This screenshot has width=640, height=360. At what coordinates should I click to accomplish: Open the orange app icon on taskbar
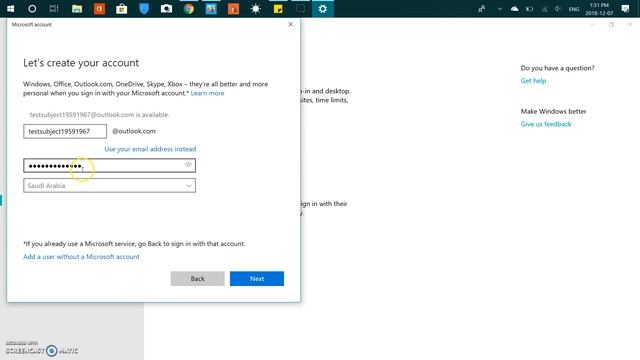[233, 9]
